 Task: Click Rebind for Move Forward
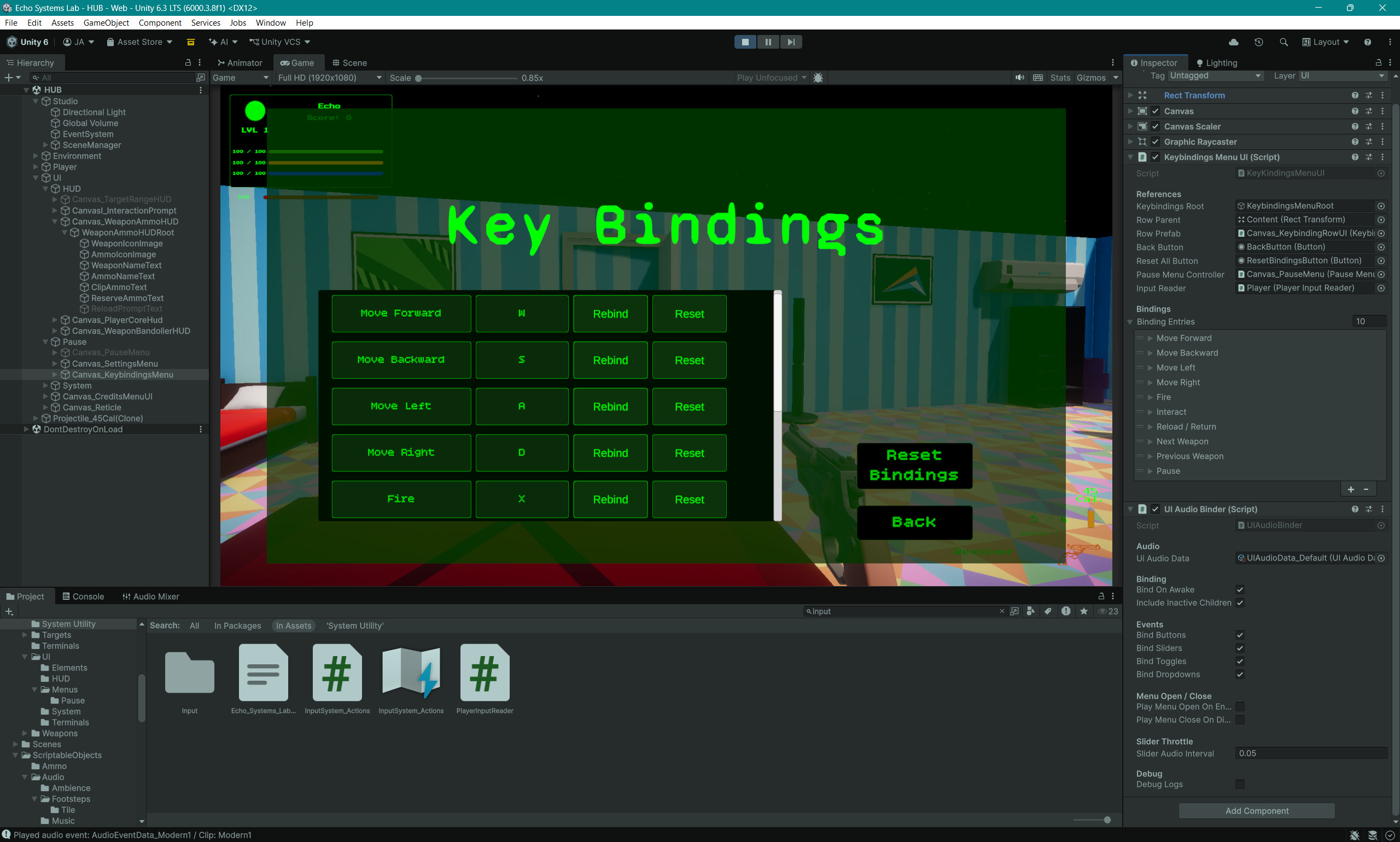[610, 314]
